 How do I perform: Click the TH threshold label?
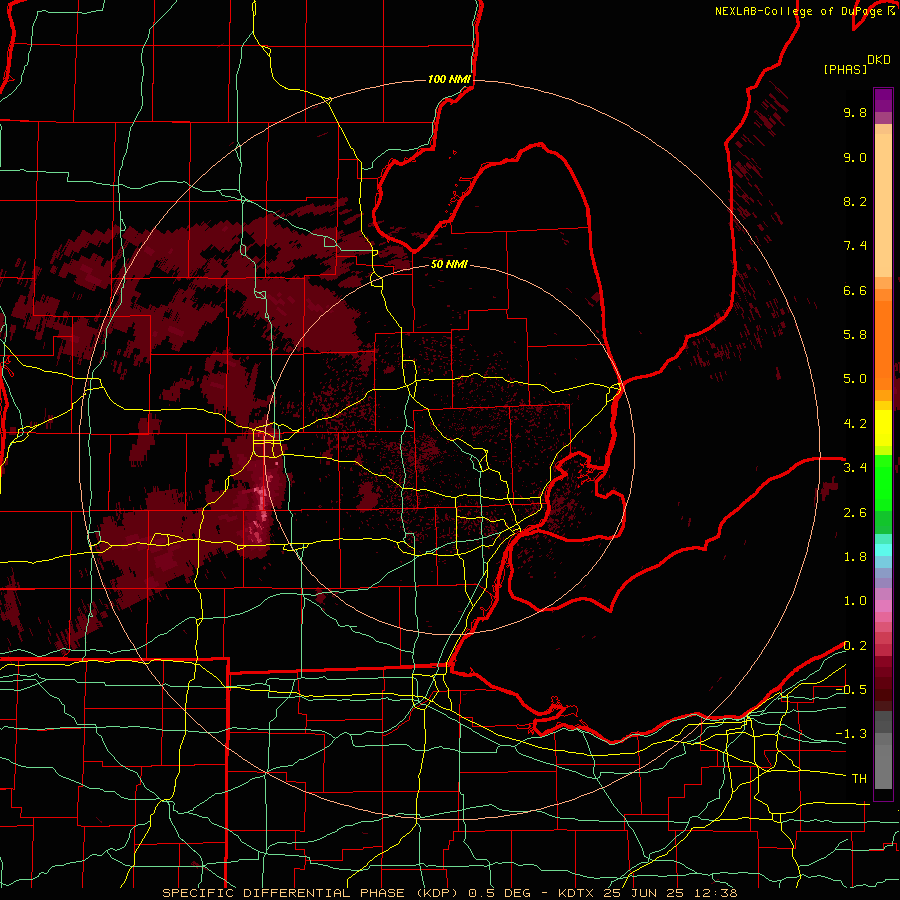859,779
